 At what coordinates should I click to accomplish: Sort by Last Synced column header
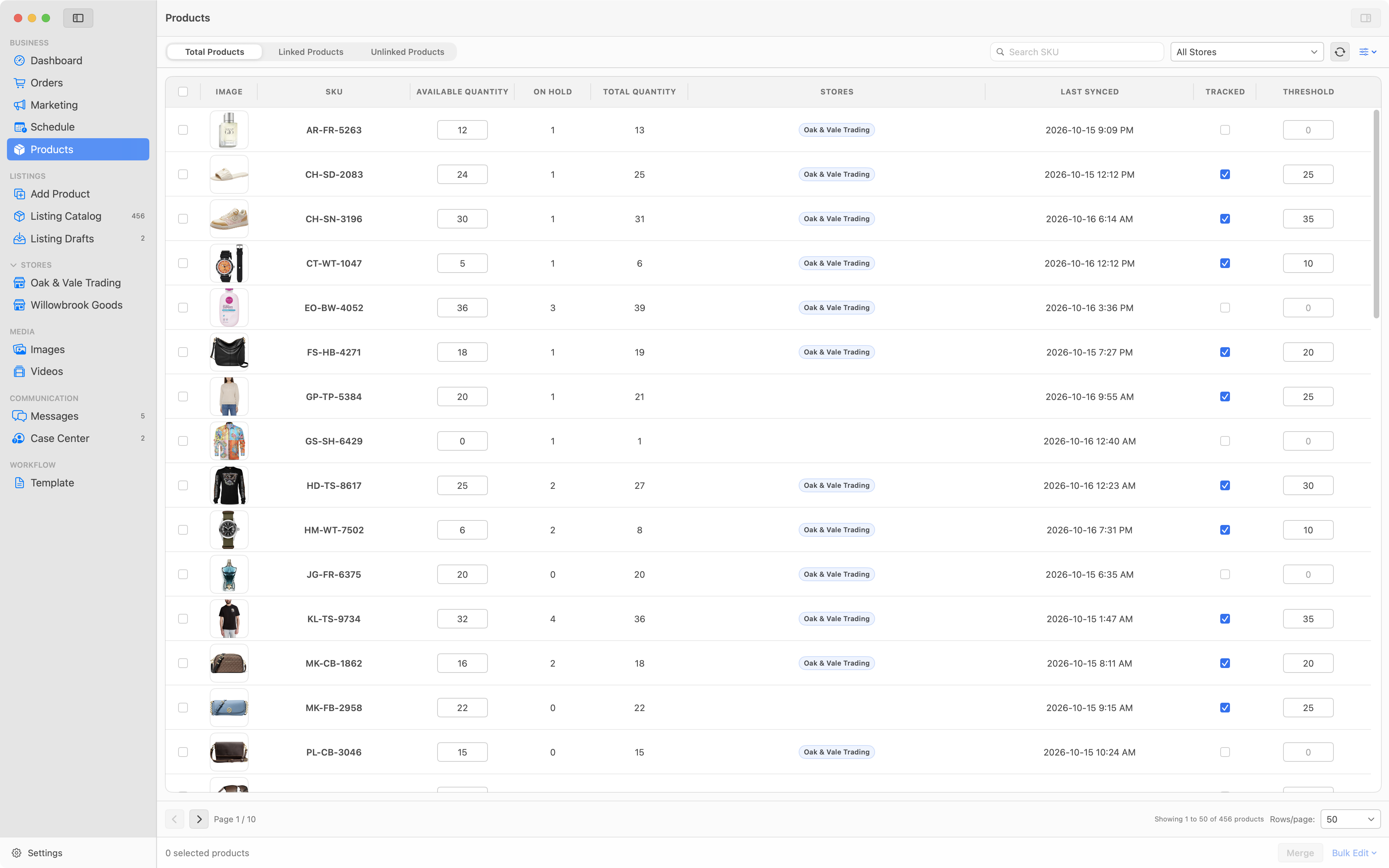(x=1089, y=92)
